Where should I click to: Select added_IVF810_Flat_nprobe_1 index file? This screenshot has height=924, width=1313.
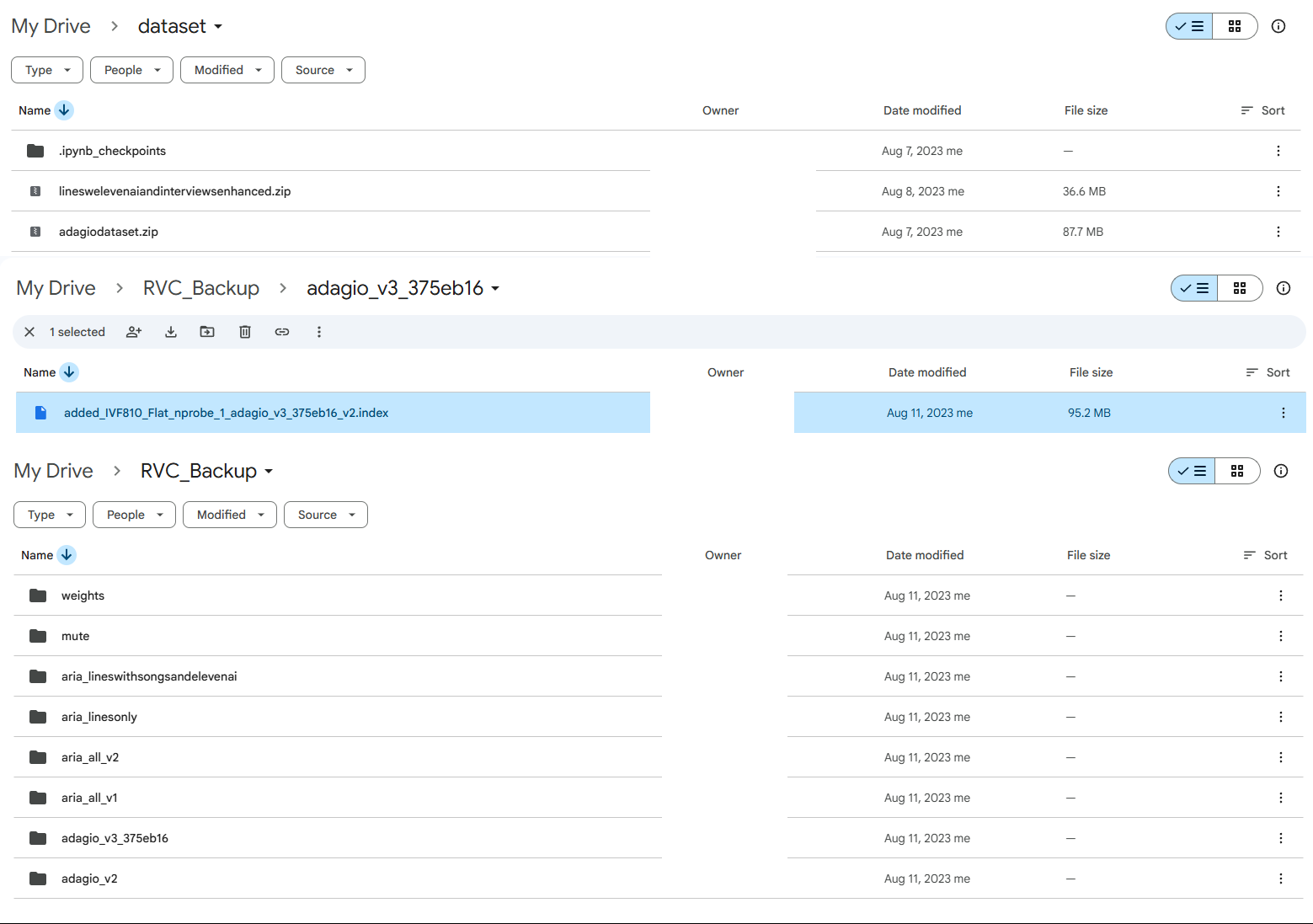pos(660,413)
